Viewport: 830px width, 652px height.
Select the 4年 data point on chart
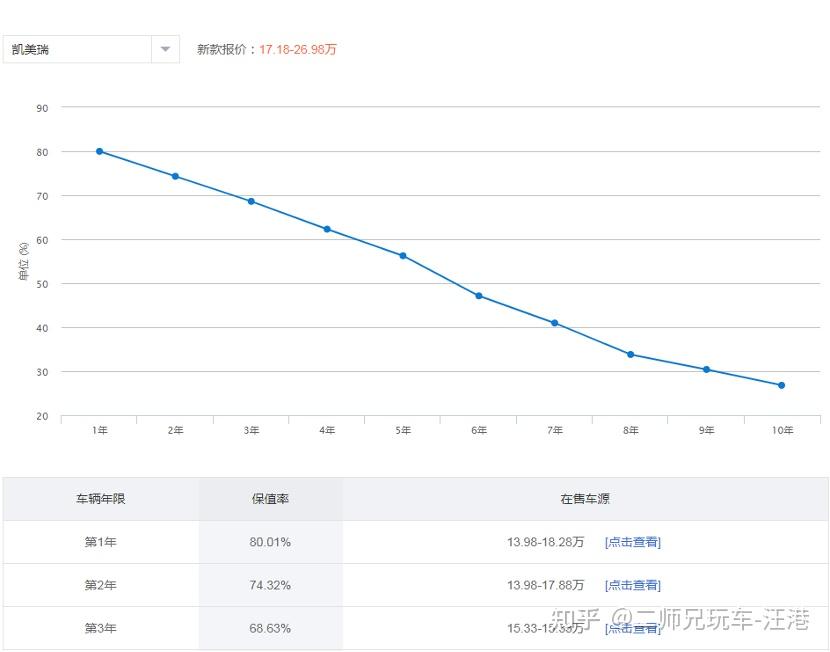[x=327, y=229]
